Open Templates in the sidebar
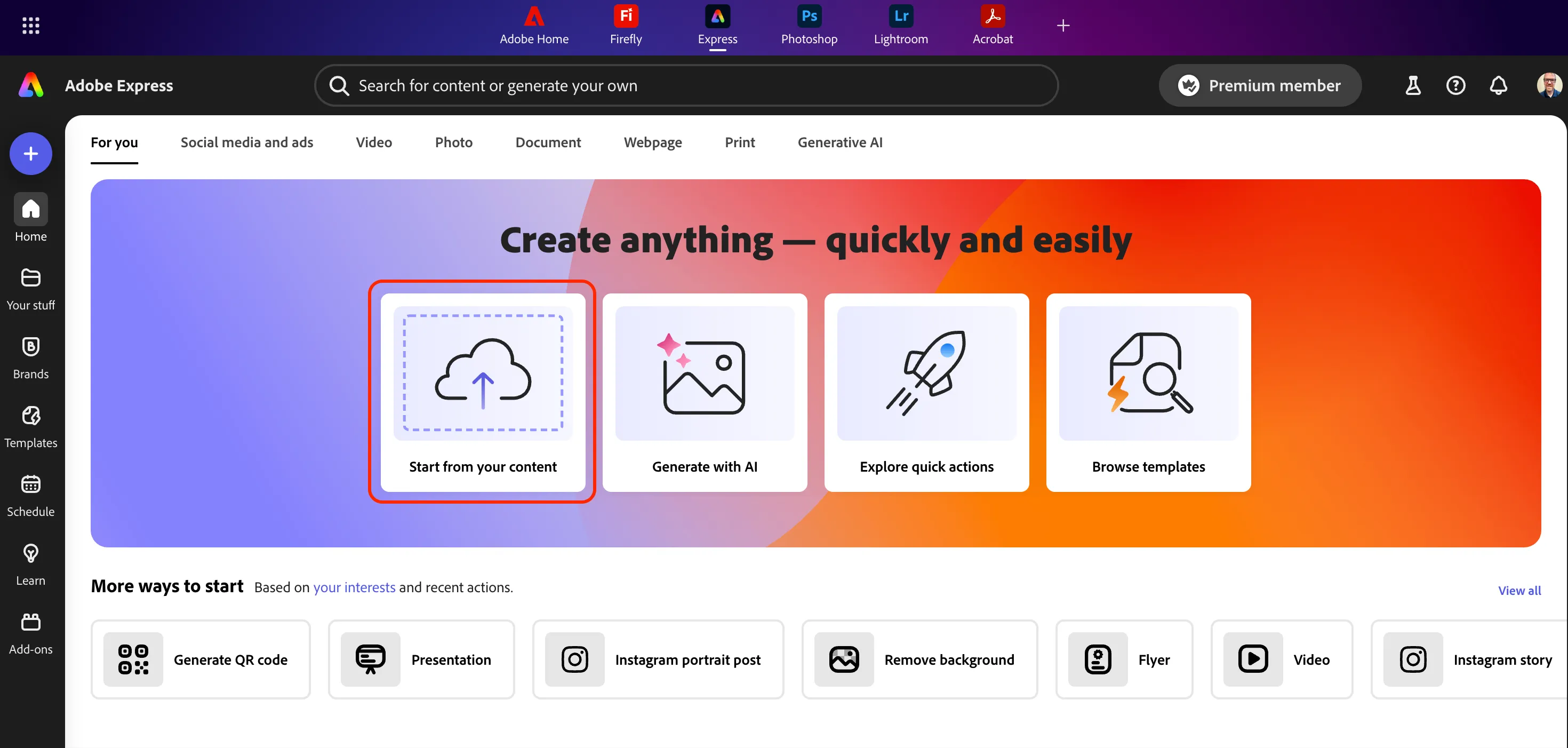The image size is (1568, 748). tap(30, 427)
